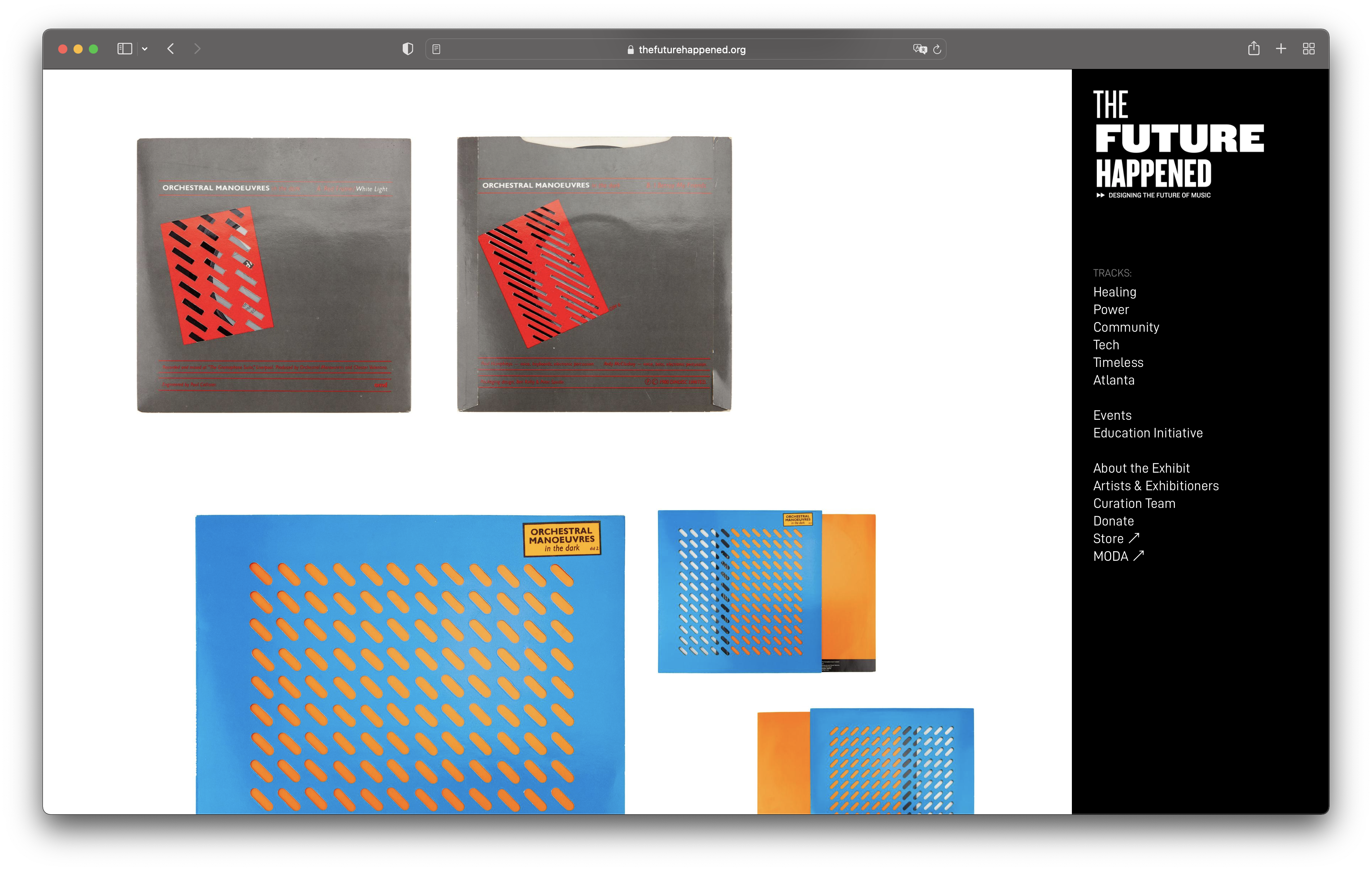
Task: Go back to the previous page
Action: click(170, 49)
